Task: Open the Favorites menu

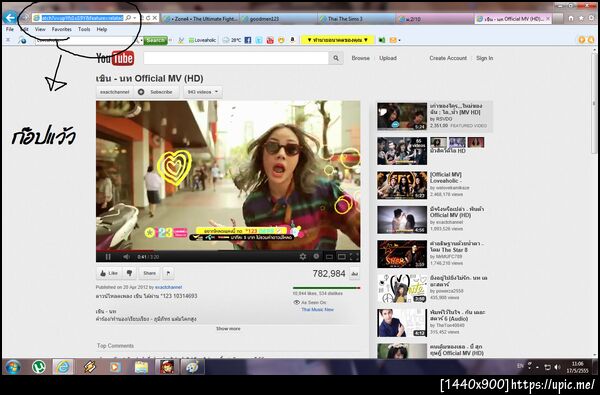Action: (62, 29)
